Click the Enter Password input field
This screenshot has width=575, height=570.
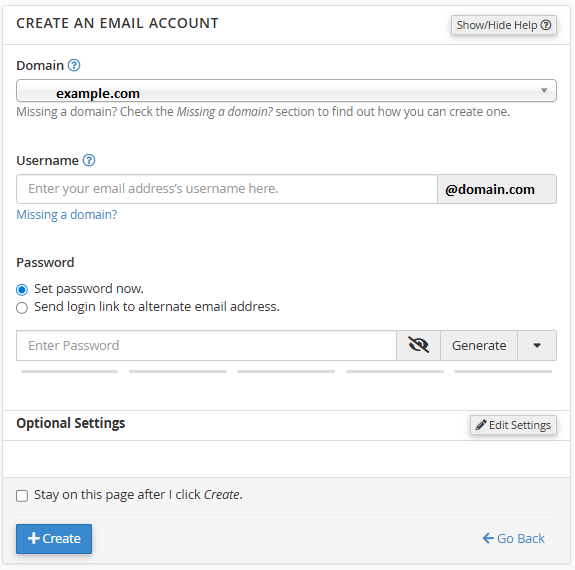(x=206, y=345)
